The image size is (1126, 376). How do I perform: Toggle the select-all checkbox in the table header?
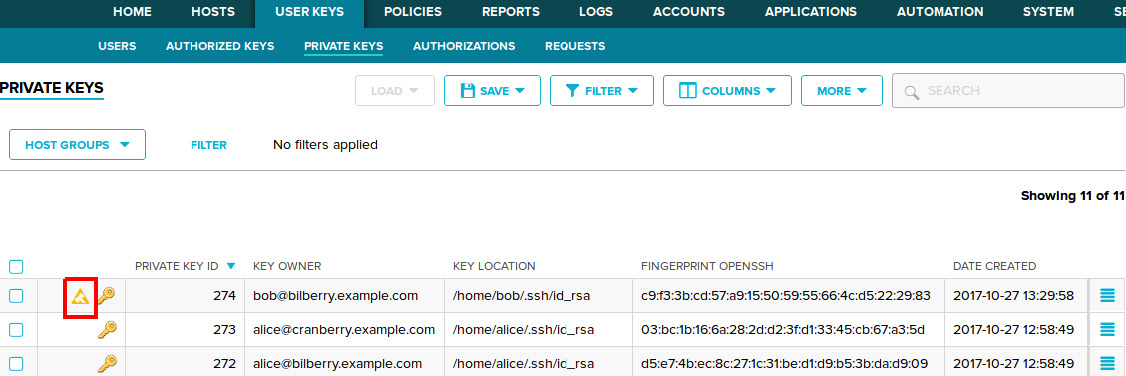click(16, 267)
